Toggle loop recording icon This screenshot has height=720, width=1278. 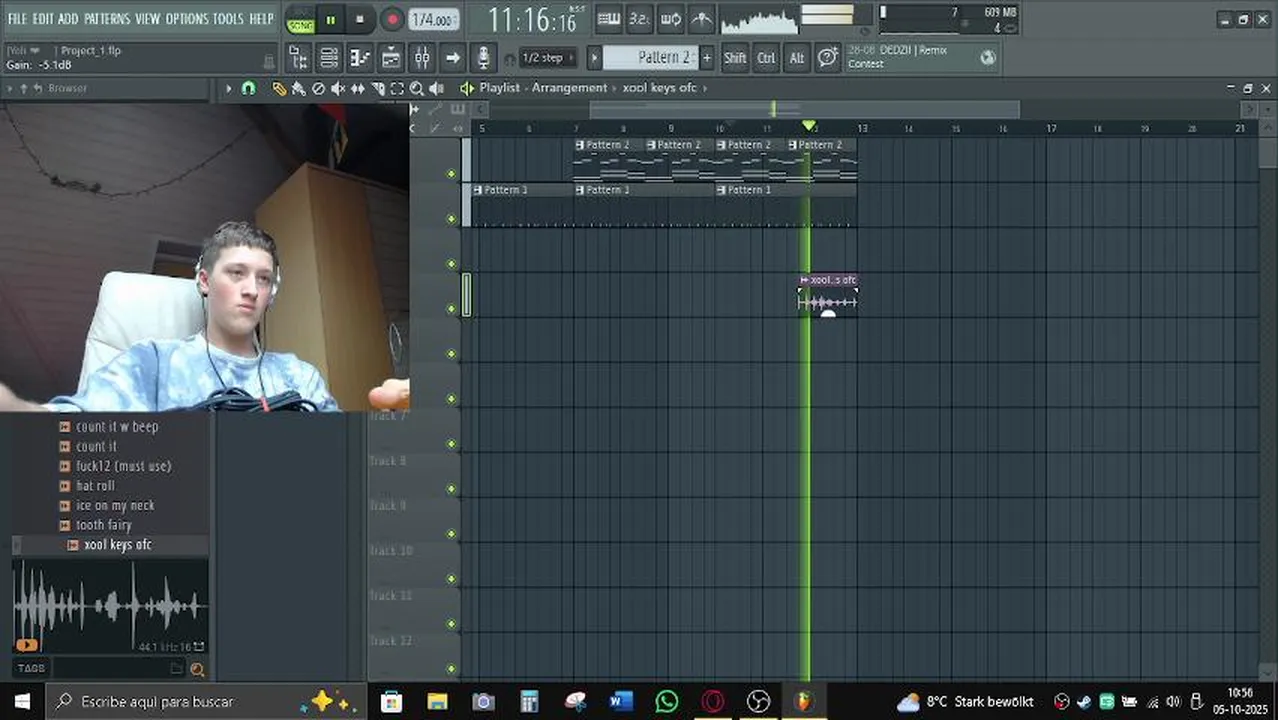point(671,19)
